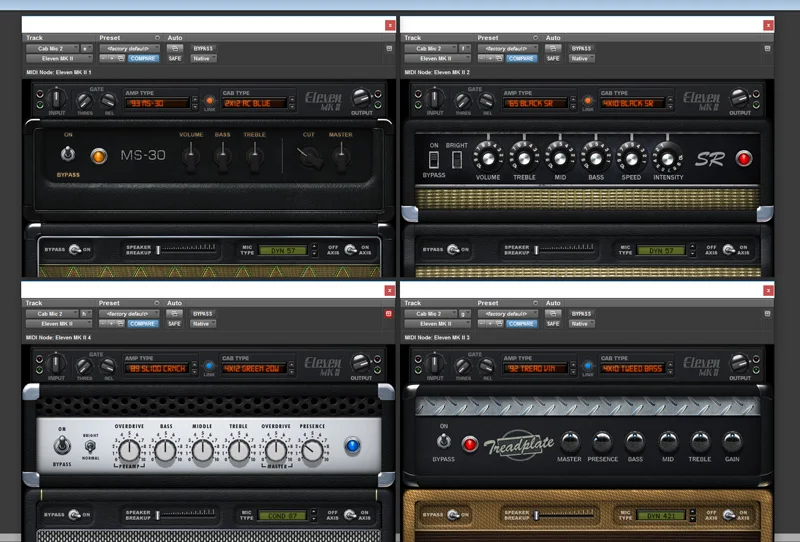Select previous preset minus button in MS-30 window
This screenshot has height=542, width=800.
pyautogui.click(x=104, y=59)
